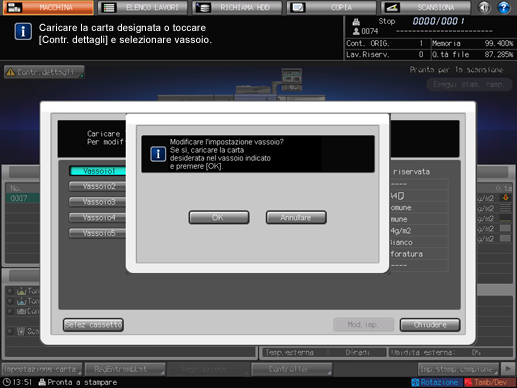Viewport: 517px width, 388px height.
Task: Select Vassoio1 tray button
Action: click(98, 171)
